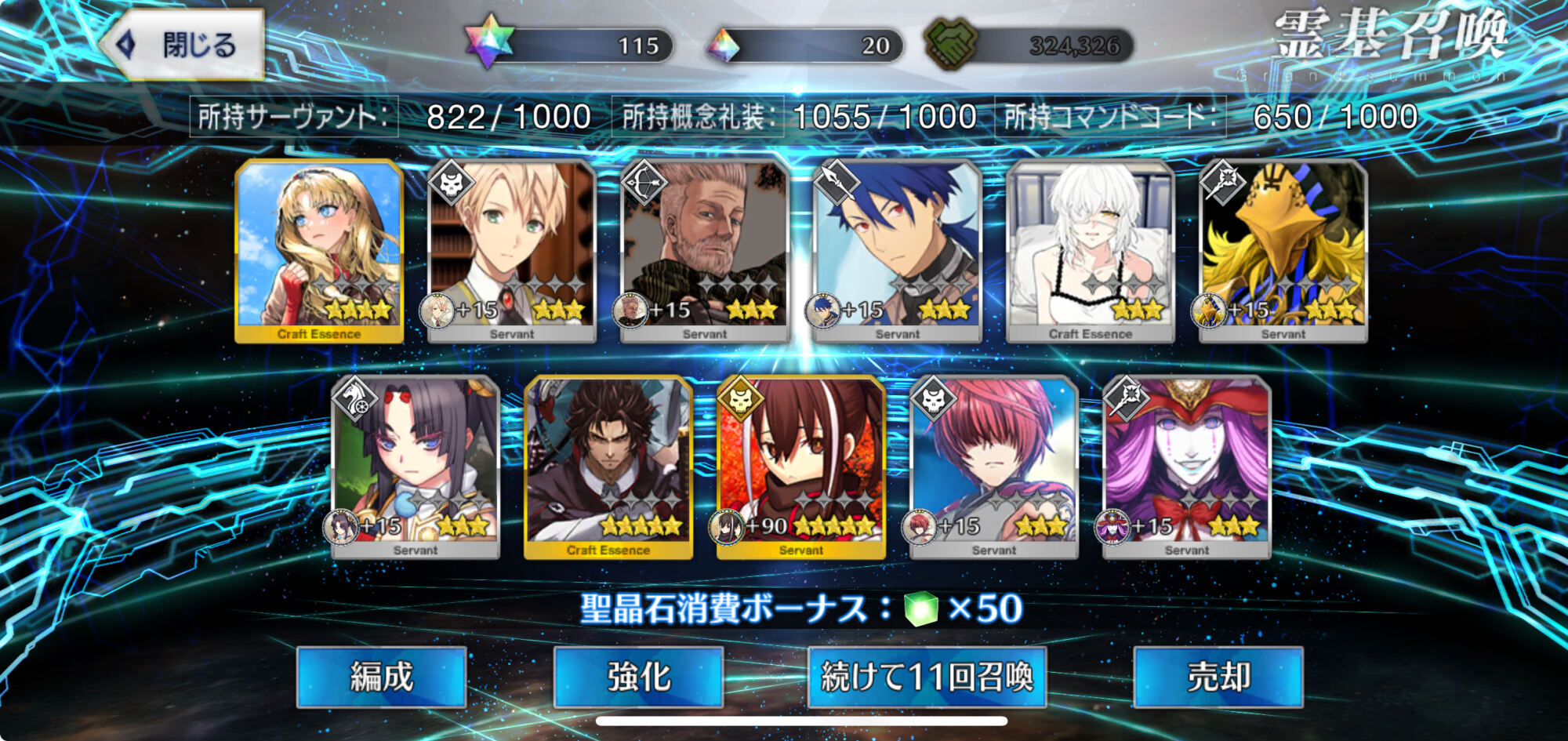1568x741 pixels.
Task: Select the 4-star blonde girl Craft Essence card
Action: click(x=319, y=251)
